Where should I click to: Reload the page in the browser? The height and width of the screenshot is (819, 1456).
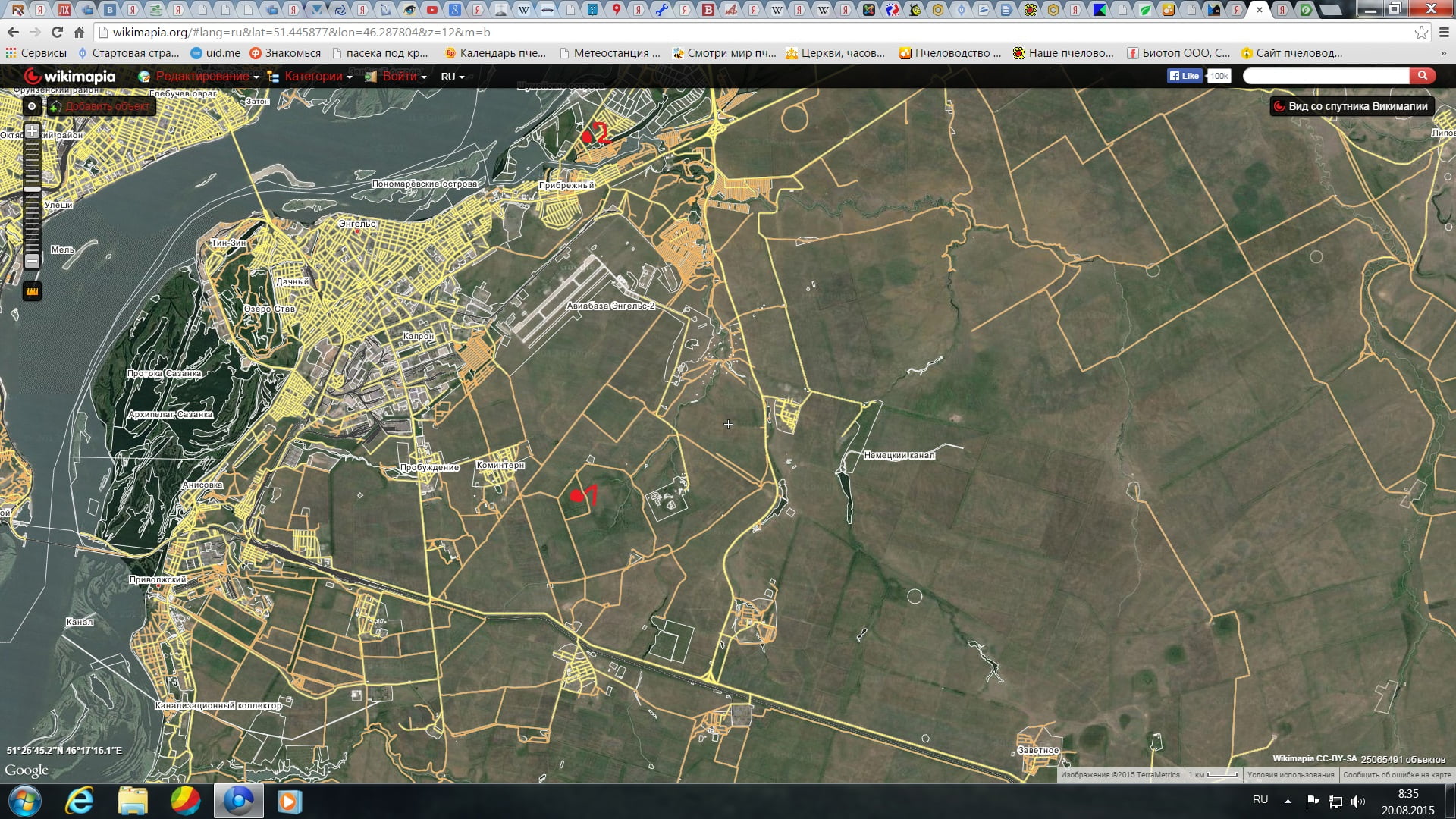click(x=57, y=33)
